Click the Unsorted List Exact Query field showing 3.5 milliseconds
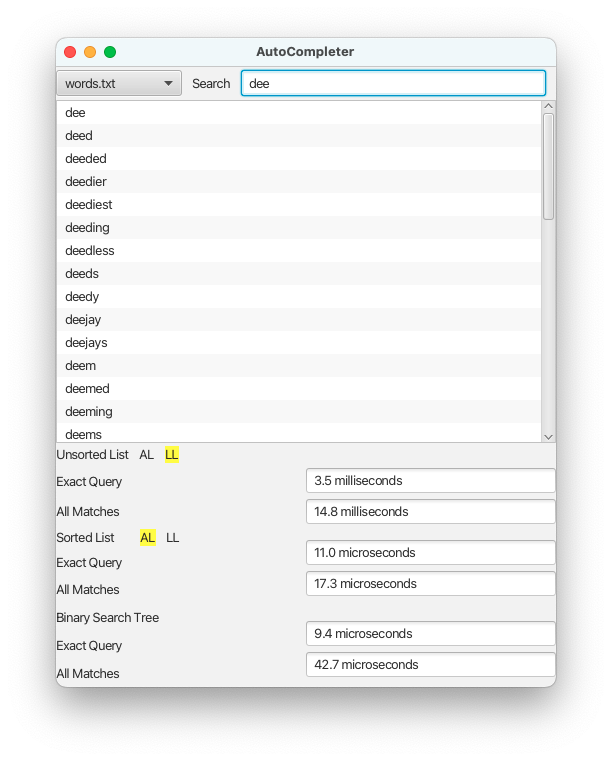This screenshot has height=761, width=612. (x=430, y=481)
